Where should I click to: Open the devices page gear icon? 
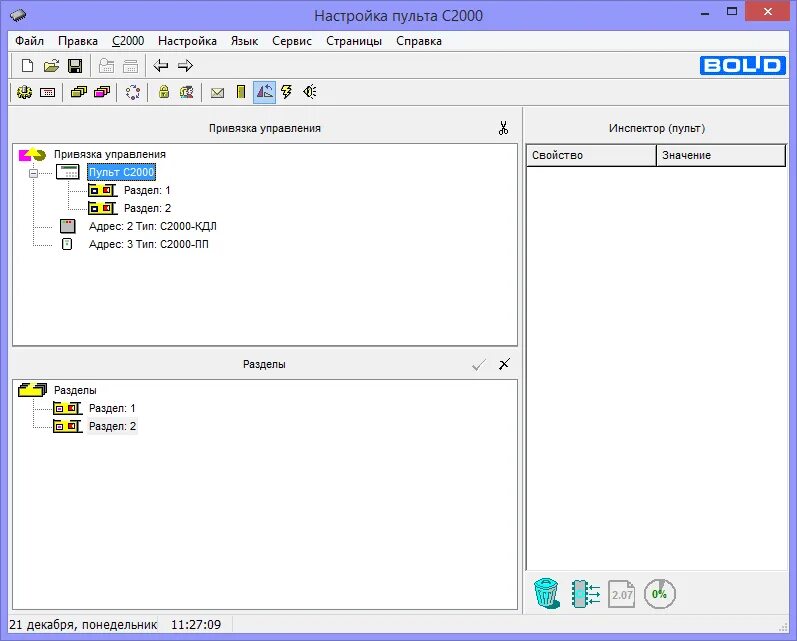[x=24, y=92]
